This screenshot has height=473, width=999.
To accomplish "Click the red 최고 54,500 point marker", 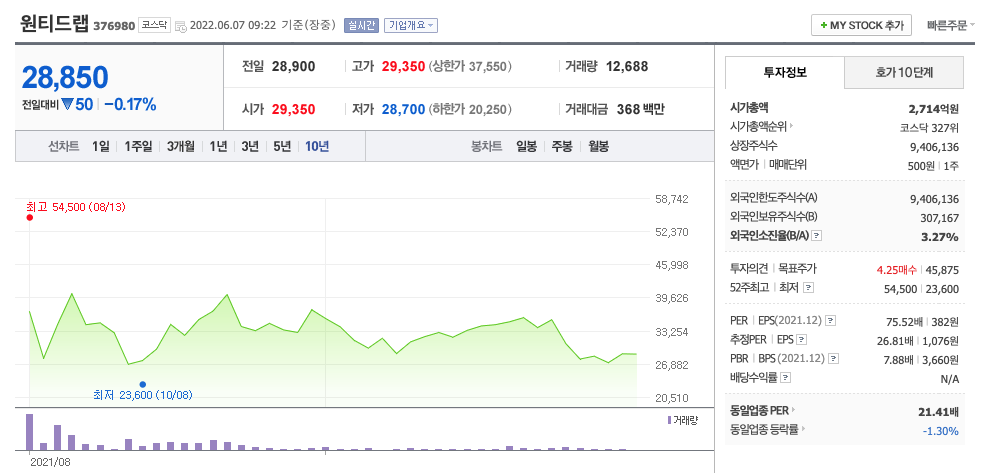I will pos(29,217).
